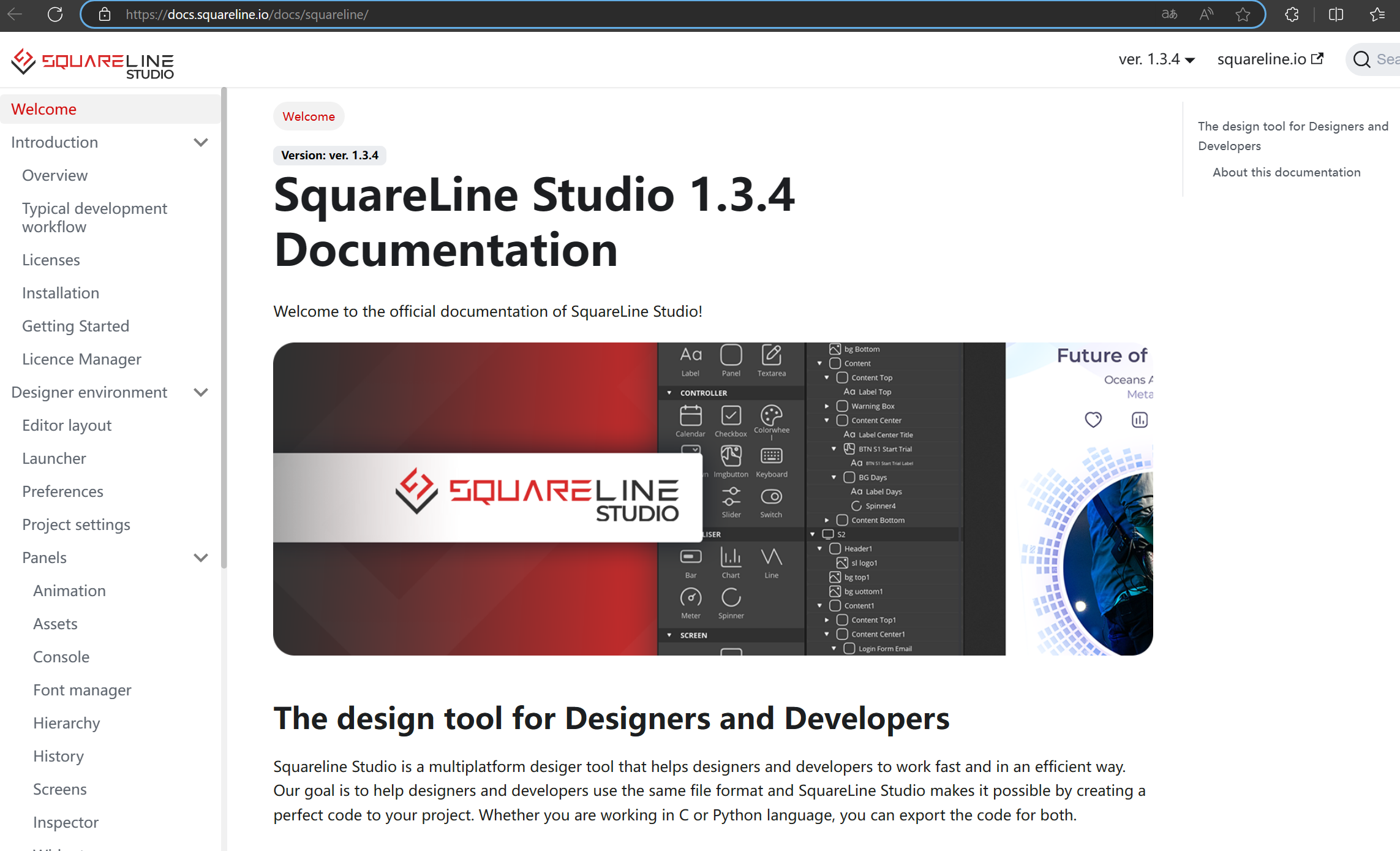Open the About this documentation link
The image size is (1400, 851).
[1286, 172]
